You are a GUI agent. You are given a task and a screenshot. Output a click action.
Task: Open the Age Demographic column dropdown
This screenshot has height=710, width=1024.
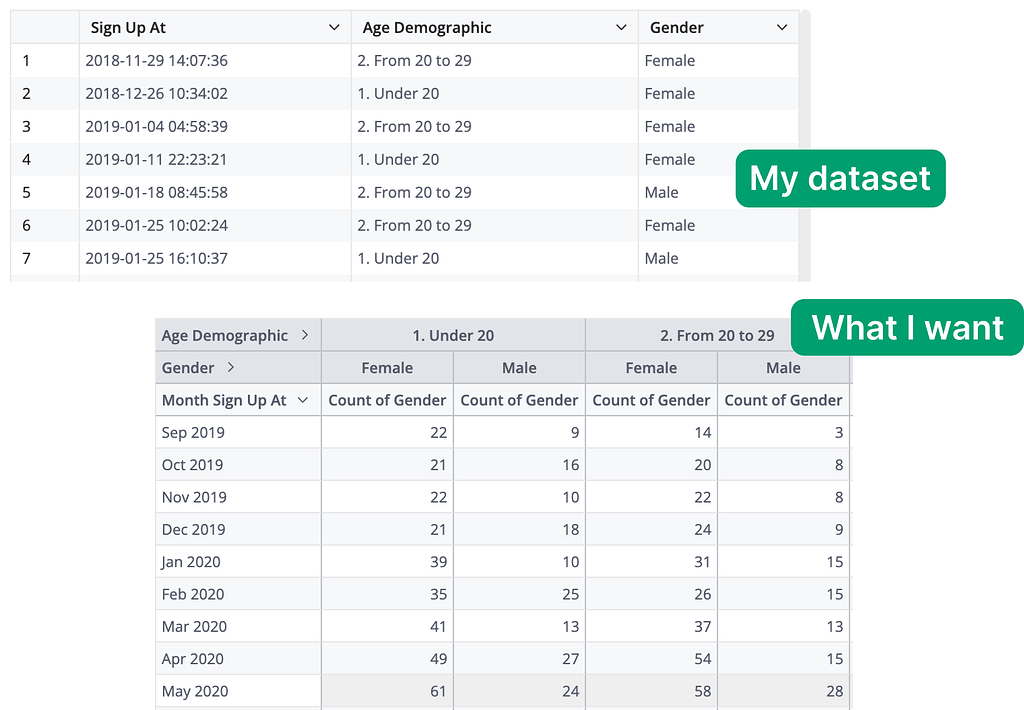(x=622, y=27)
